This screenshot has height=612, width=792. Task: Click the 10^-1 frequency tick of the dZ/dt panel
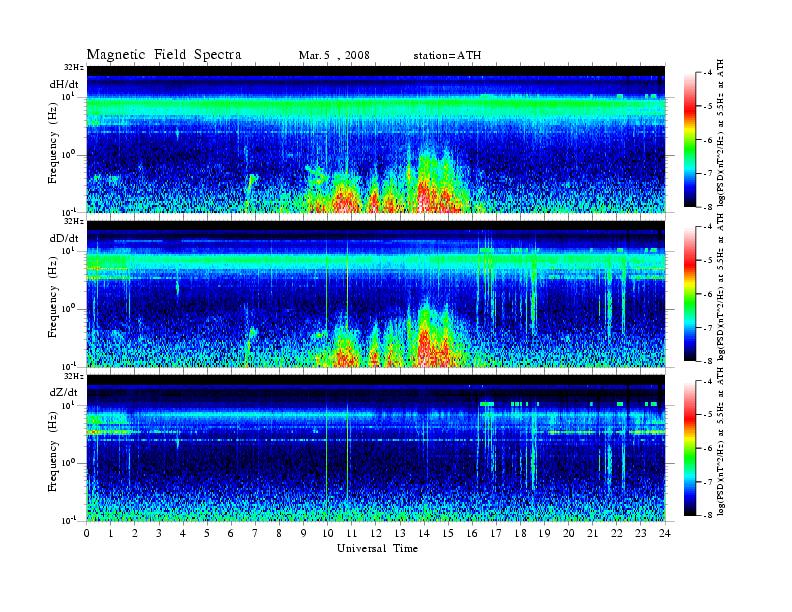pos(69,521)
